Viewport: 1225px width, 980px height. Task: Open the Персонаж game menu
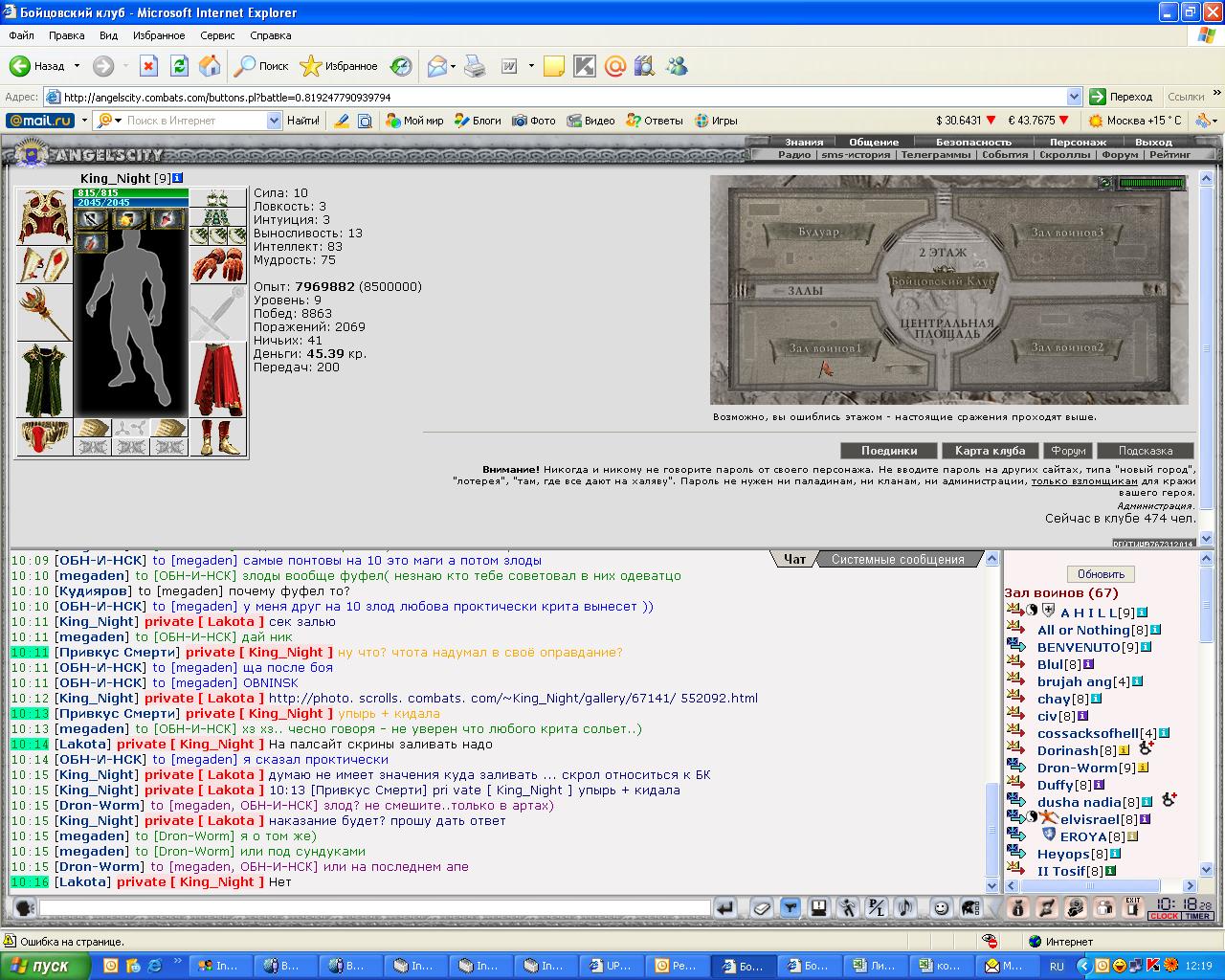1078,142
